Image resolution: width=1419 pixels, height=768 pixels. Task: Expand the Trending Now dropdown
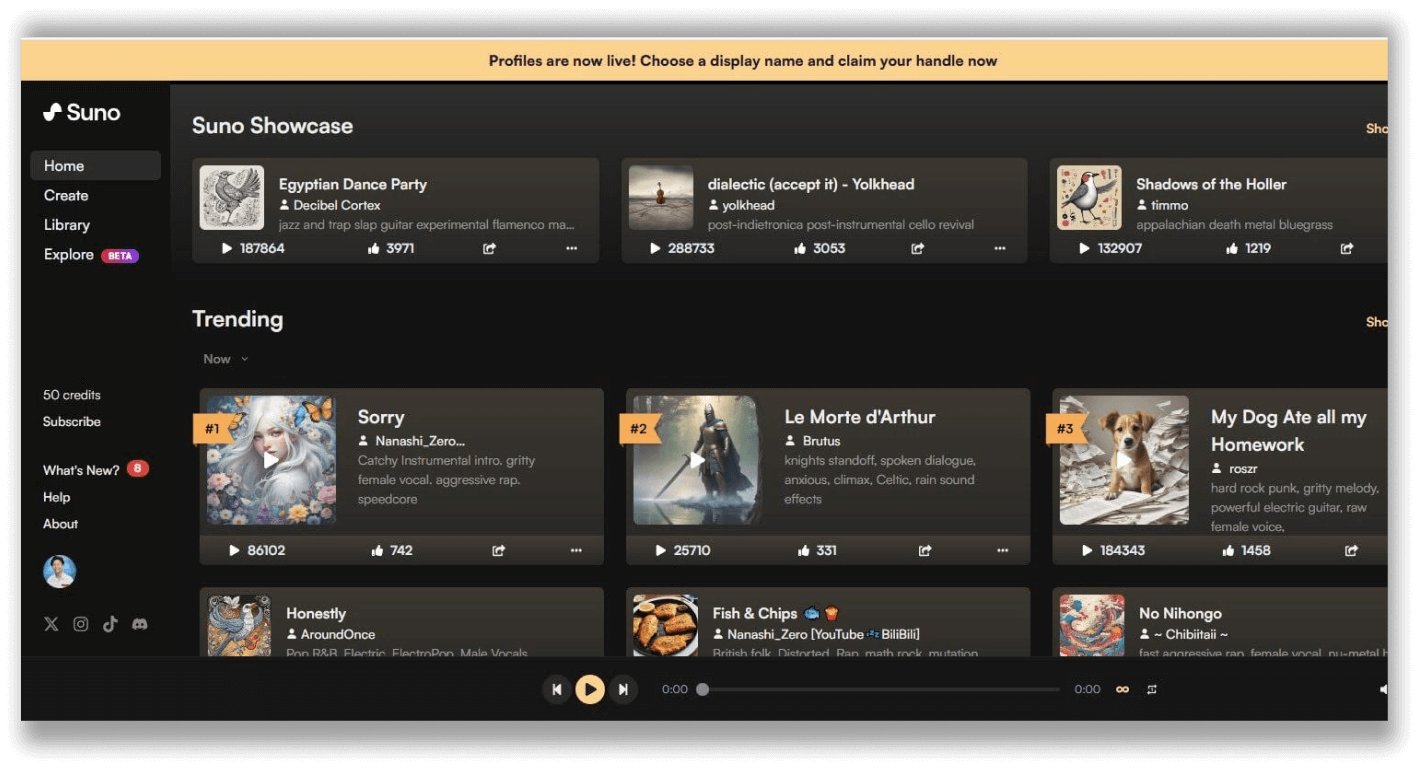point(226,359)
